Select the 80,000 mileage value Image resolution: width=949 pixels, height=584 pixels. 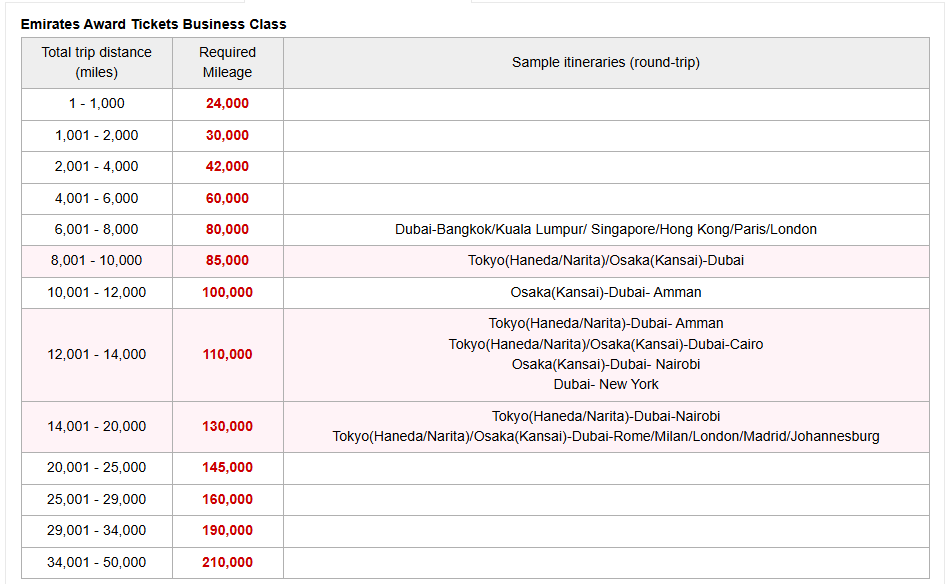point(228,229)
